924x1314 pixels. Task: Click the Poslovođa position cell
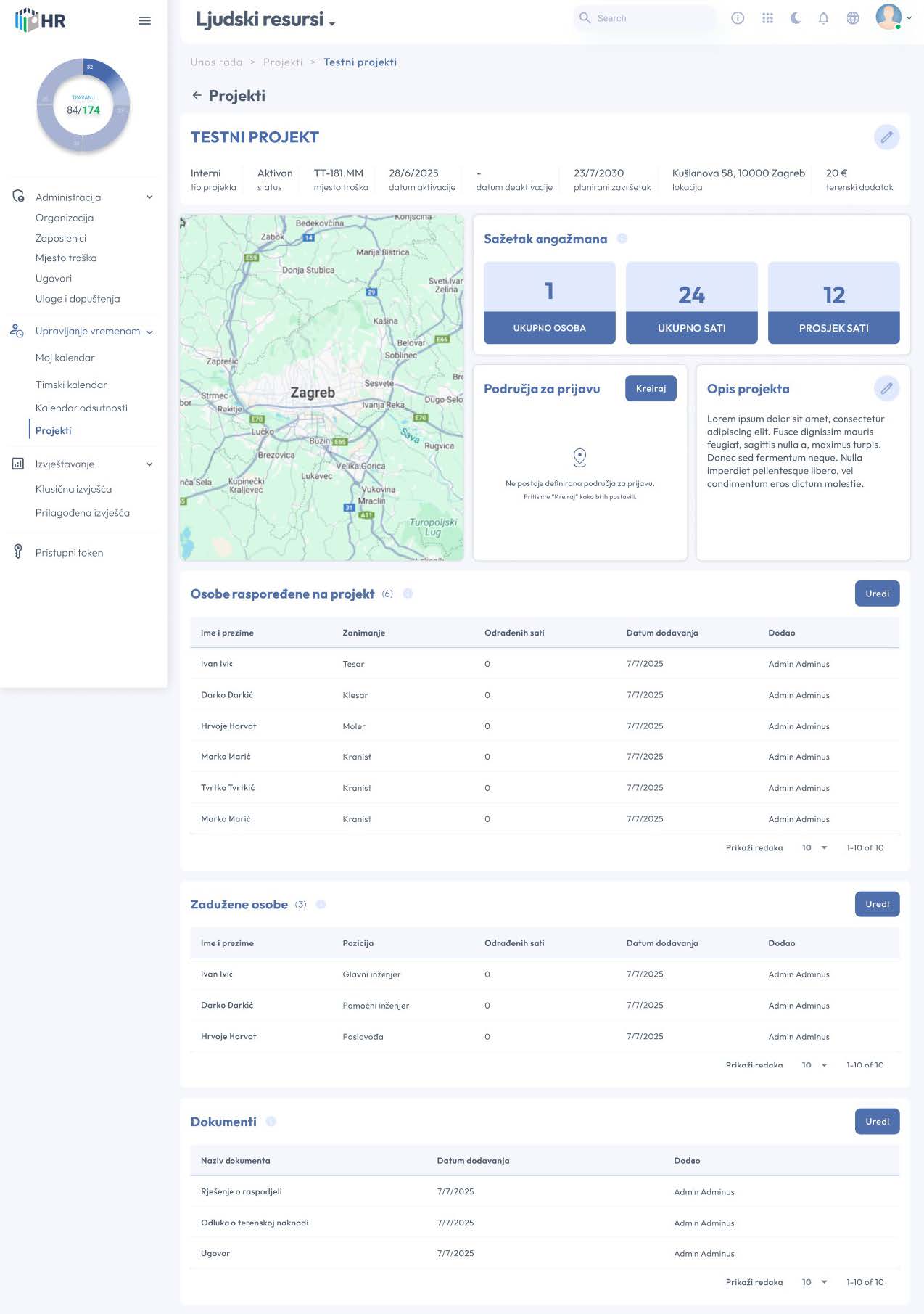click(363, 1036)
